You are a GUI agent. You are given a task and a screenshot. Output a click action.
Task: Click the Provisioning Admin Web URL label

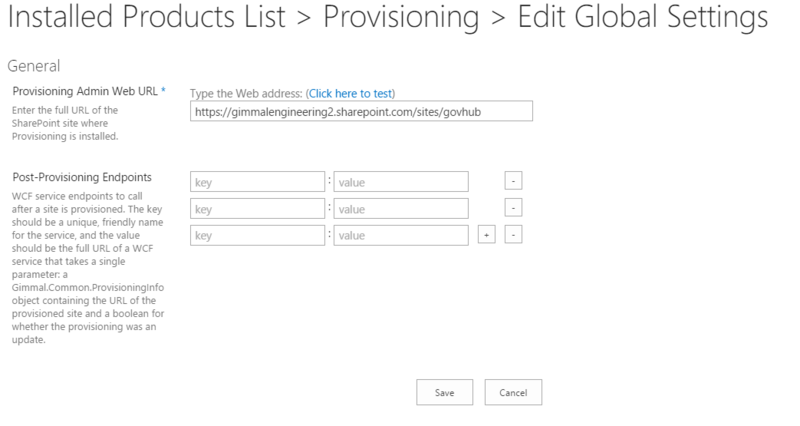(x=84, y=92)
